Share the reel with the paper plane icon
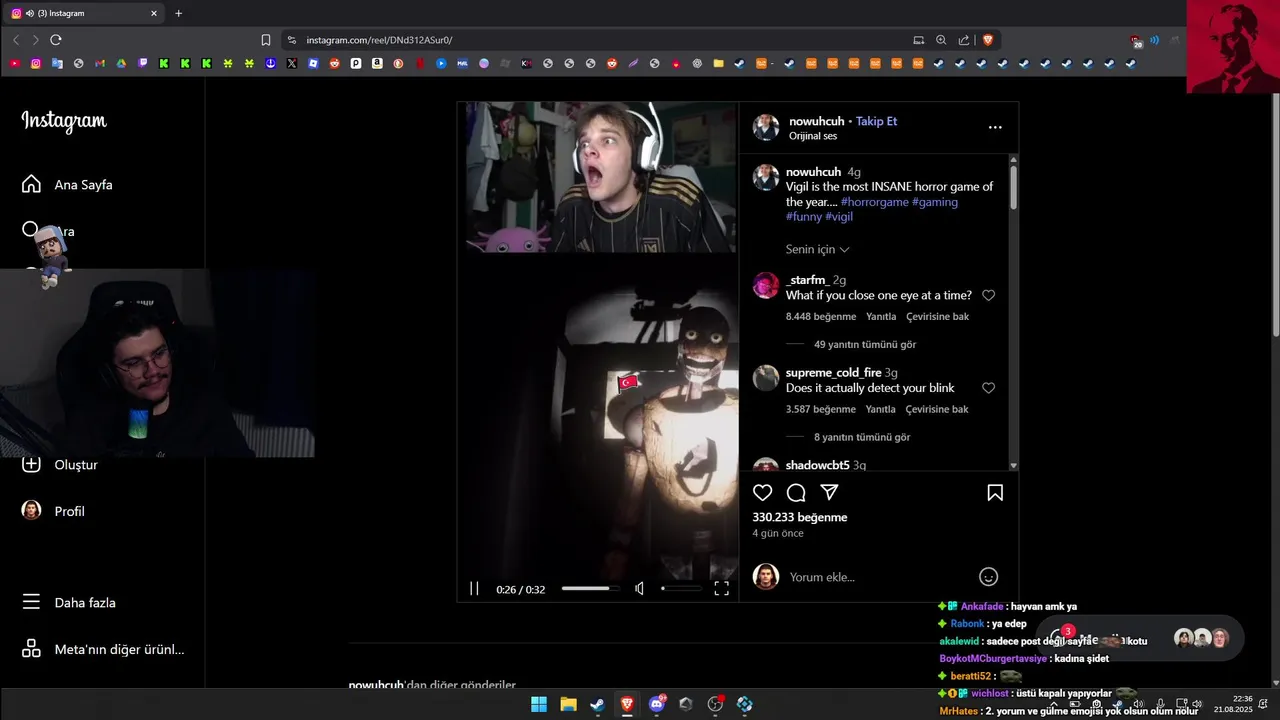 coord(829,493)
